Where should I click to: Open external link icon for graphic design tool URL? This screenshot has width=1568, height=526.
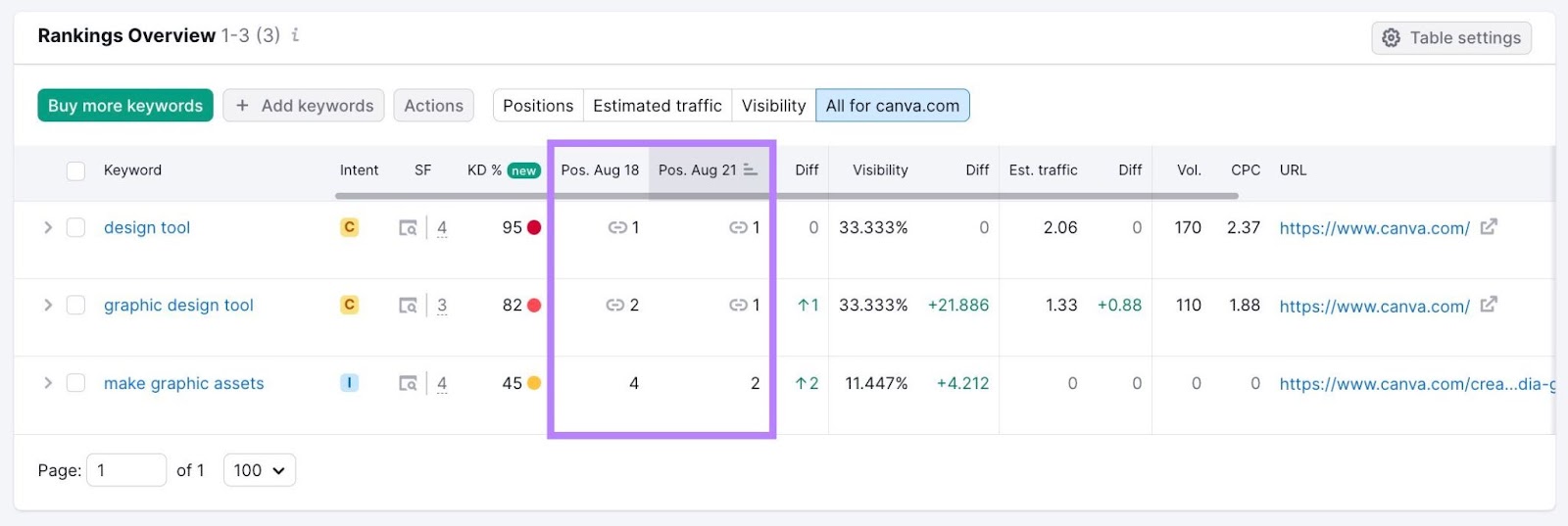[x=1489, y=305]
